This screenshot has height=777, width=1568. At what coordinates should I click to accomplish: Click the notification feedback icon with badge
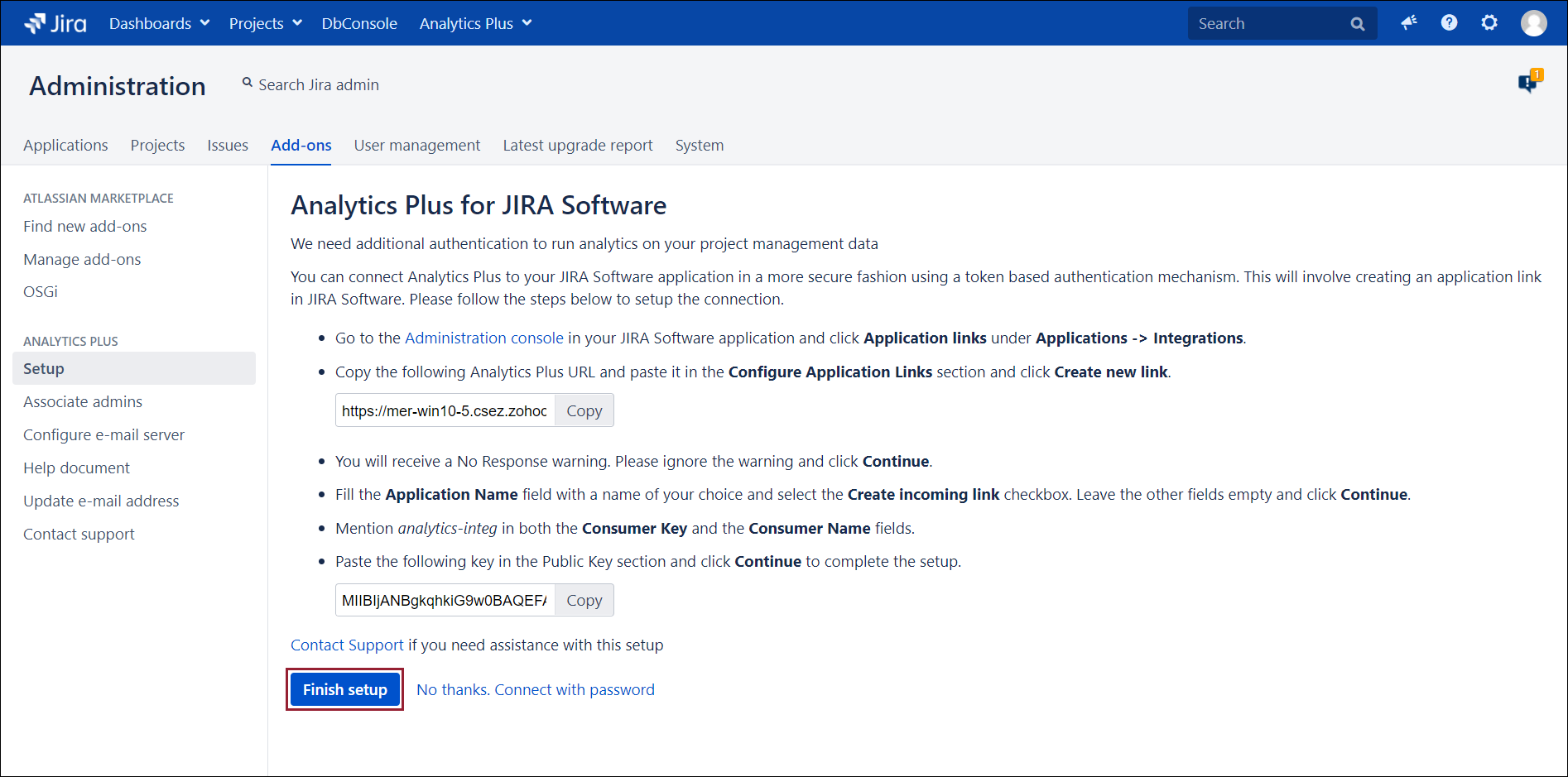pos(1528,82)
